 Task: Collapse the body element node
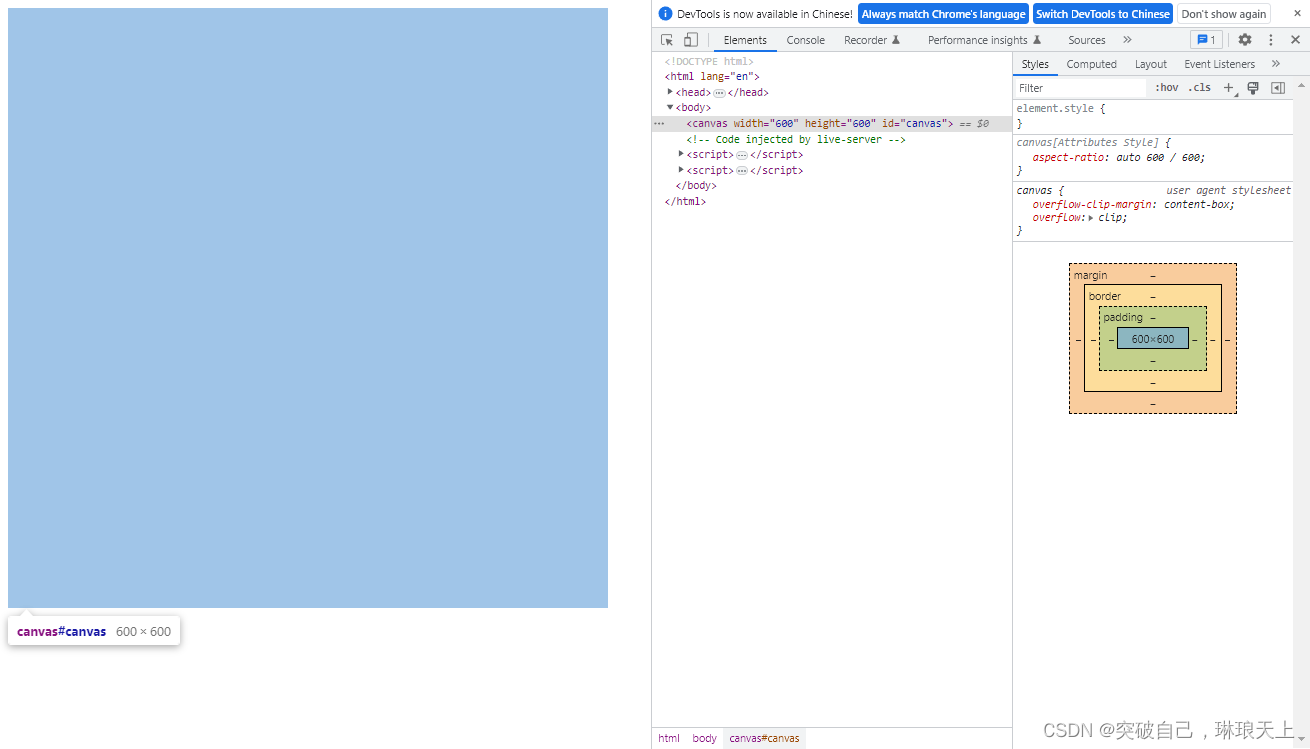pyautogui.click(x=670, y=107)
